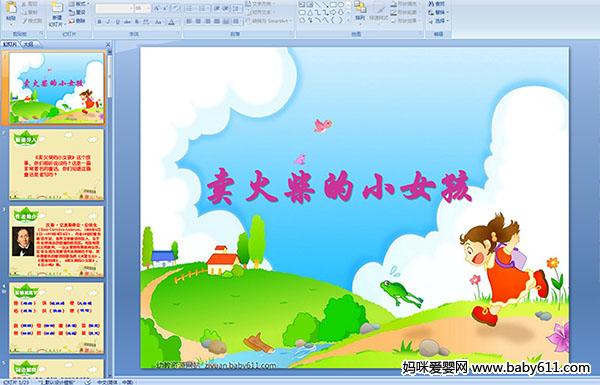
Task: Click the Paste button in the ribbon
Action: point(11,12)
